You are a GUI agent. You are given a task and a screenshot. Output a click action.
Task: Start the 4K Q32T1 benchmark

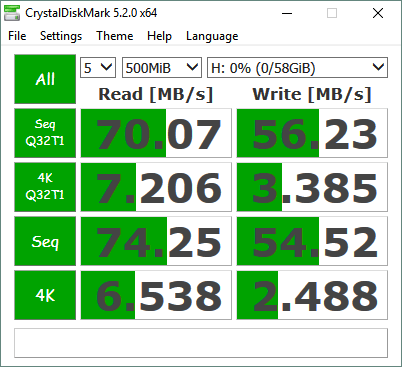[45, 187]
